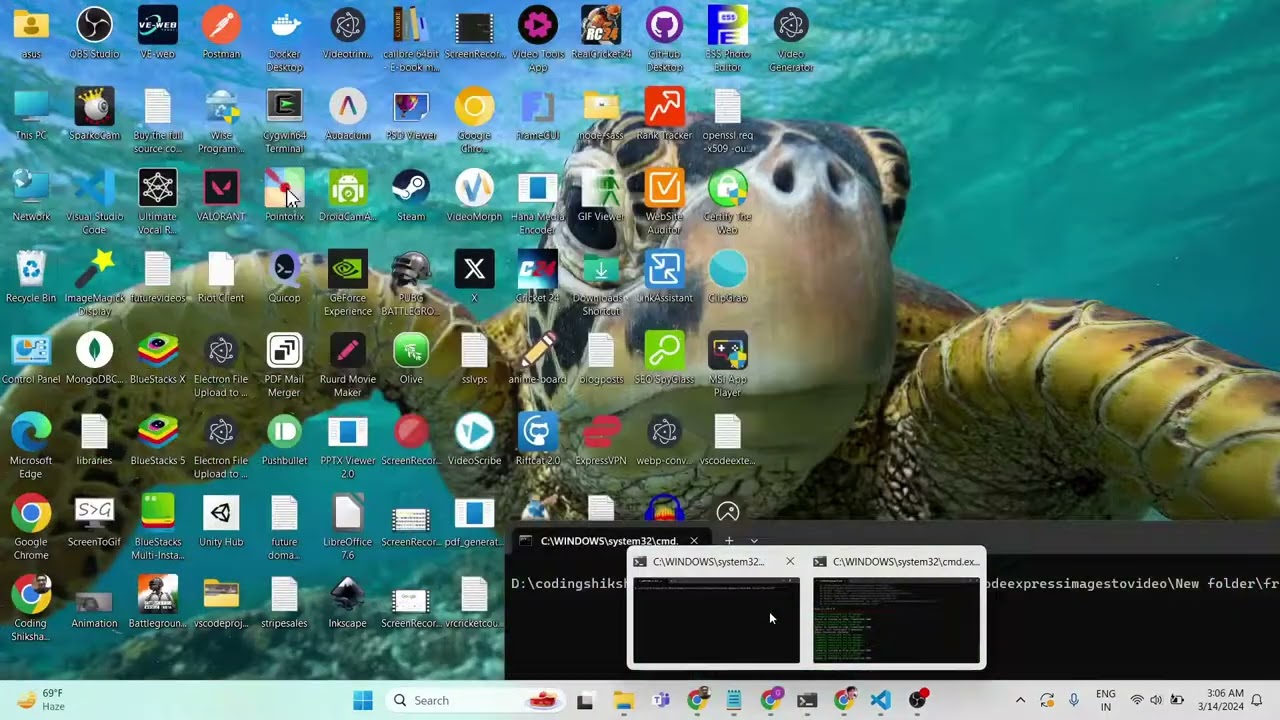Select the Unity Hub icon

[221, 520]
